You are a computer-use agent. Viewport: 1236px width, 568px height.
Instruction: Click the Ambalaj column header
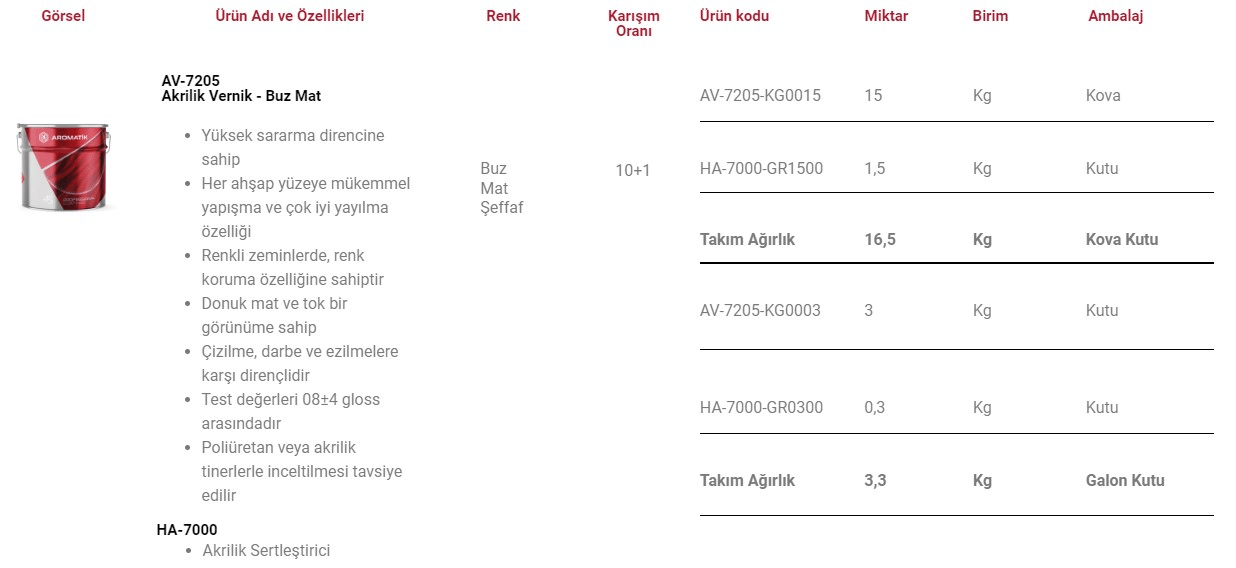point(1116,16)
